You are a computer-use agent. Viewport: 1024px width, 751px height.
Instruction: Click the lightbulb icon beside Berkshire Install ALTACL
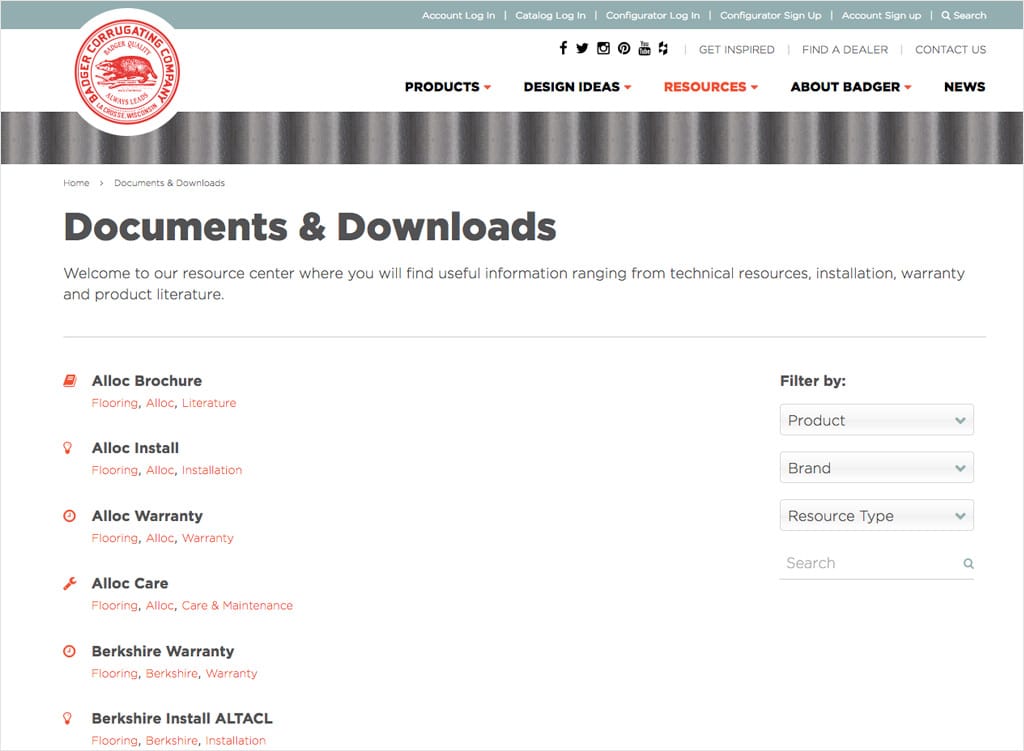[x=67, y=718]
